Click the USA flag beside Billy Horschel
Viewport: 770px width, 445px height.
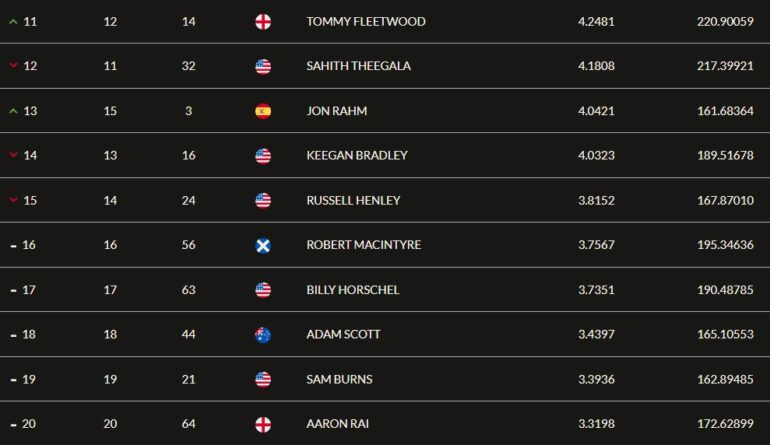[263, 290]
